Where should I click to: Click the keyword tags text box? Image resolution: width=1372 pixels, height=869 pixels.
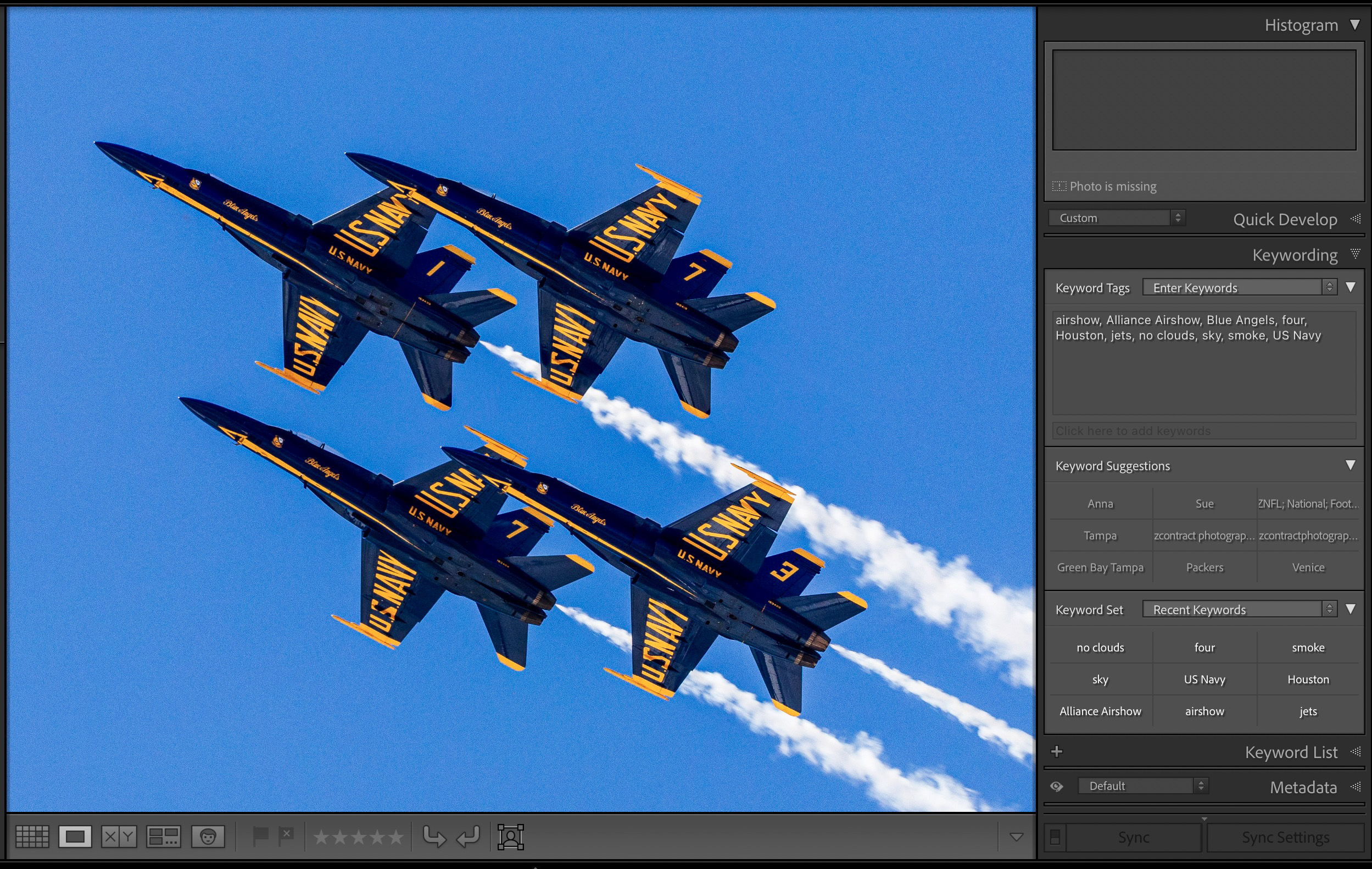1203,362
